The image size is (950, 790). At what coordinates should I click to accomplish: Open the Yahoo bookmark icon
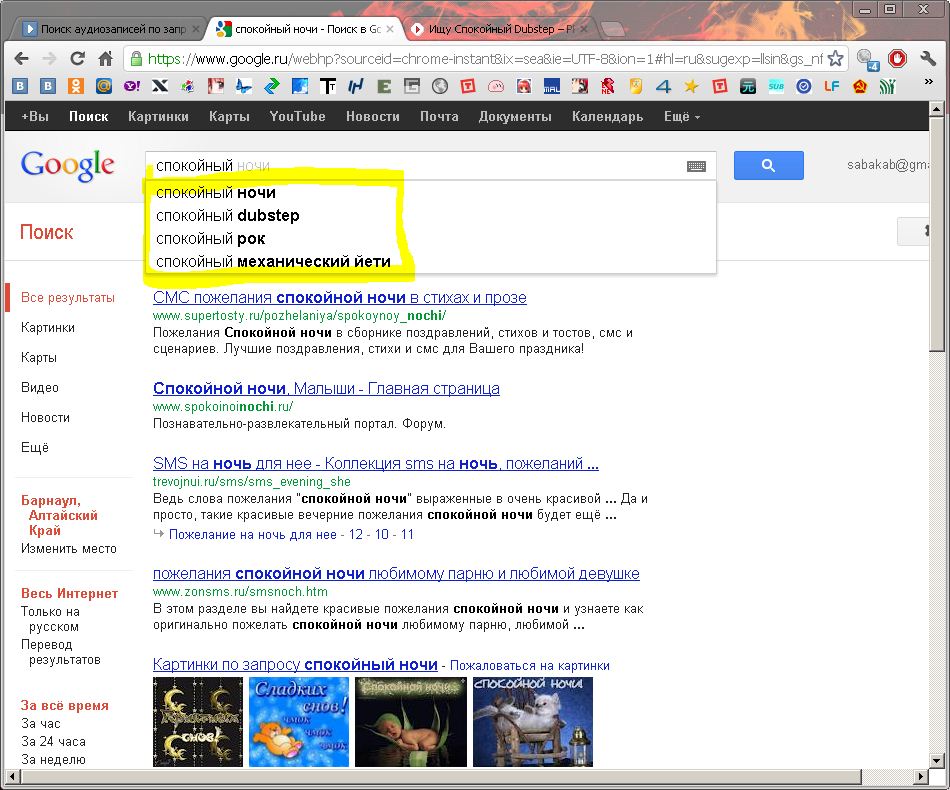(x=132, y=86)
